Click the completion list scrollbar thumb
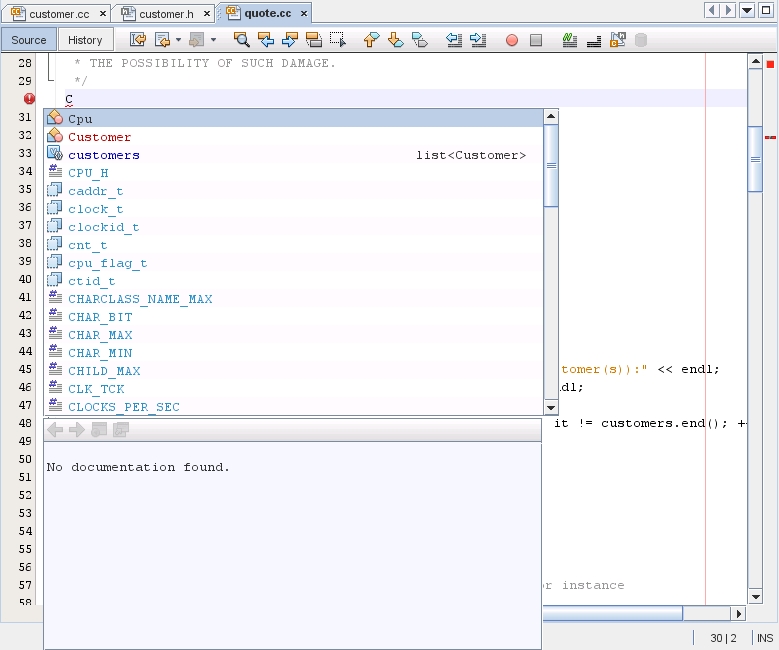 click(x=551, y=165)
